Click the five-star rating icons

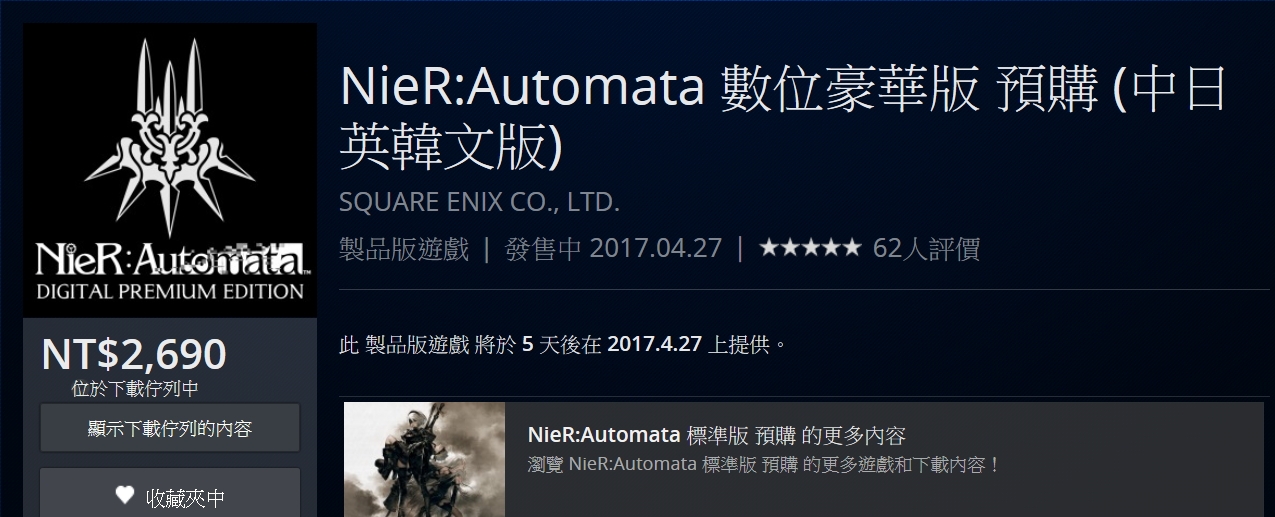(809, 248)
